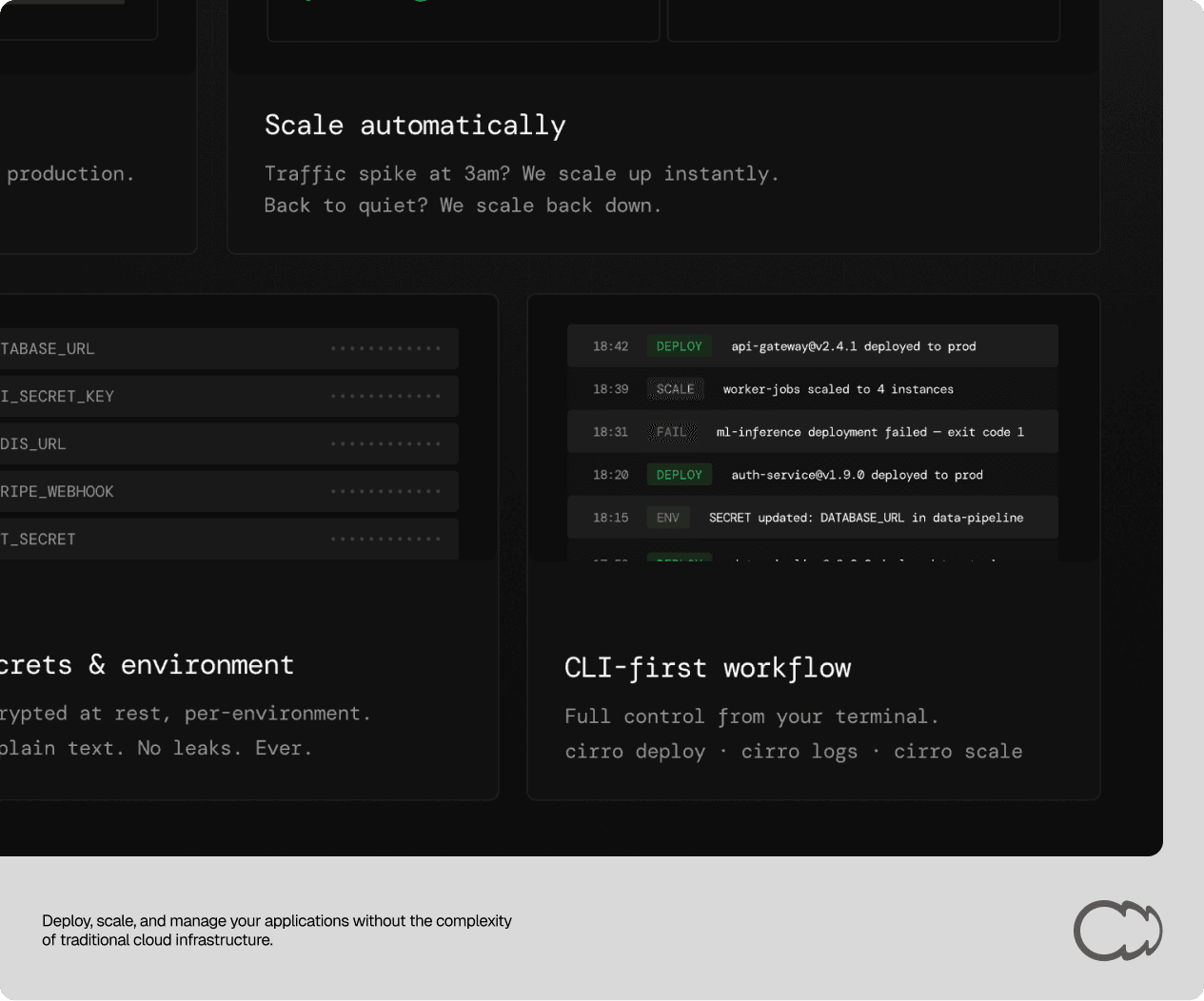
Task: Click the 'cirro scale' command text
Action: point(957,752)
